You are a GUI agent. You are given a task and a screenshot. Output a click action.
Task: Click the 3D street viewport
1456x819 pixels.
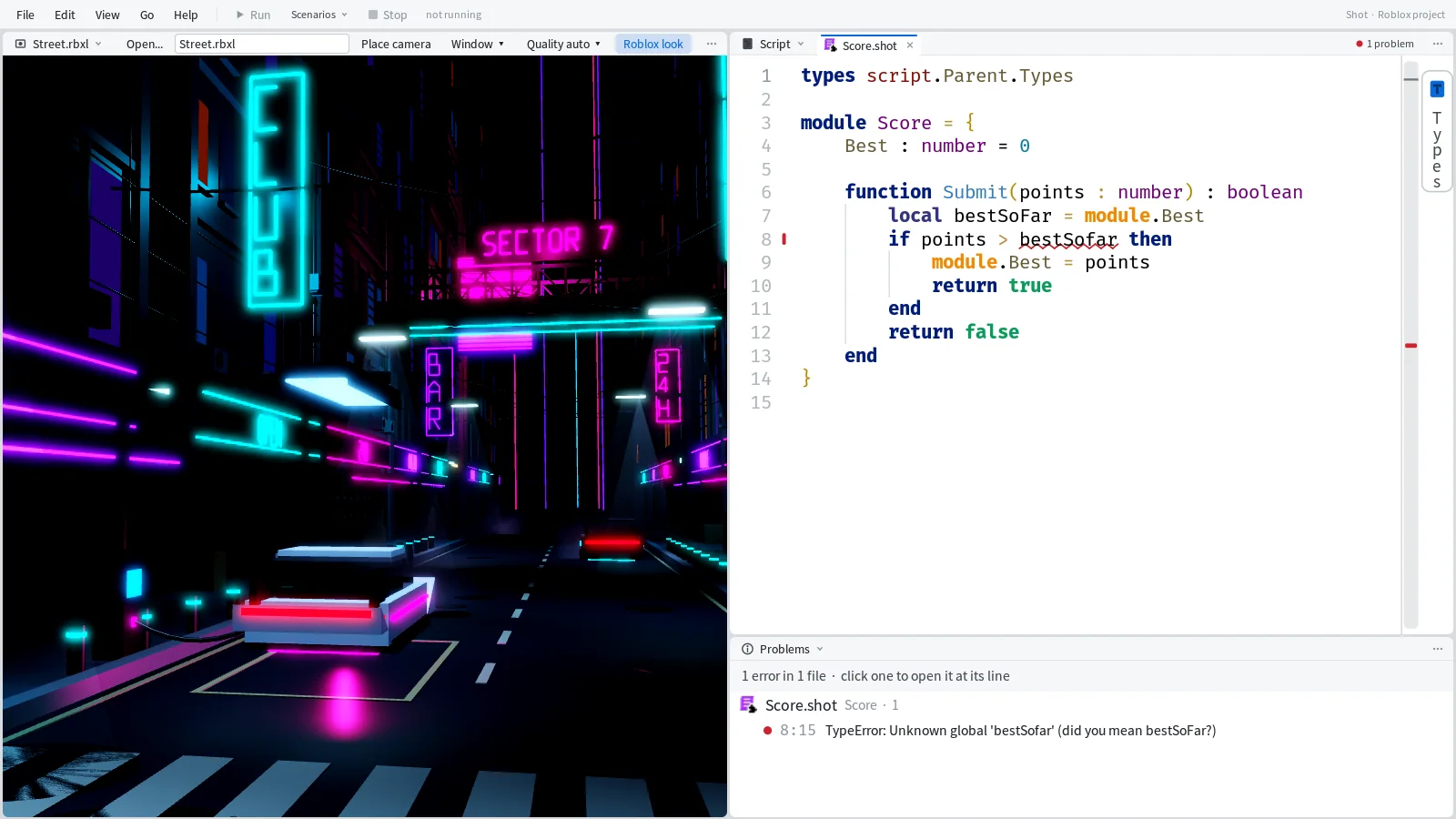[365, 436]
